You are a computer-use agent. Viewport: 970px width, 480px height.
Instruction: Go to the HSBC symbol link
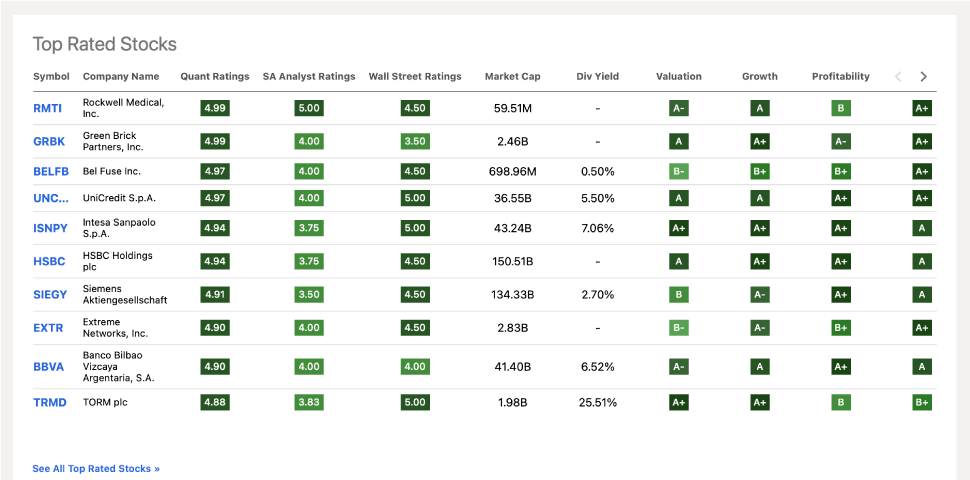49,262
